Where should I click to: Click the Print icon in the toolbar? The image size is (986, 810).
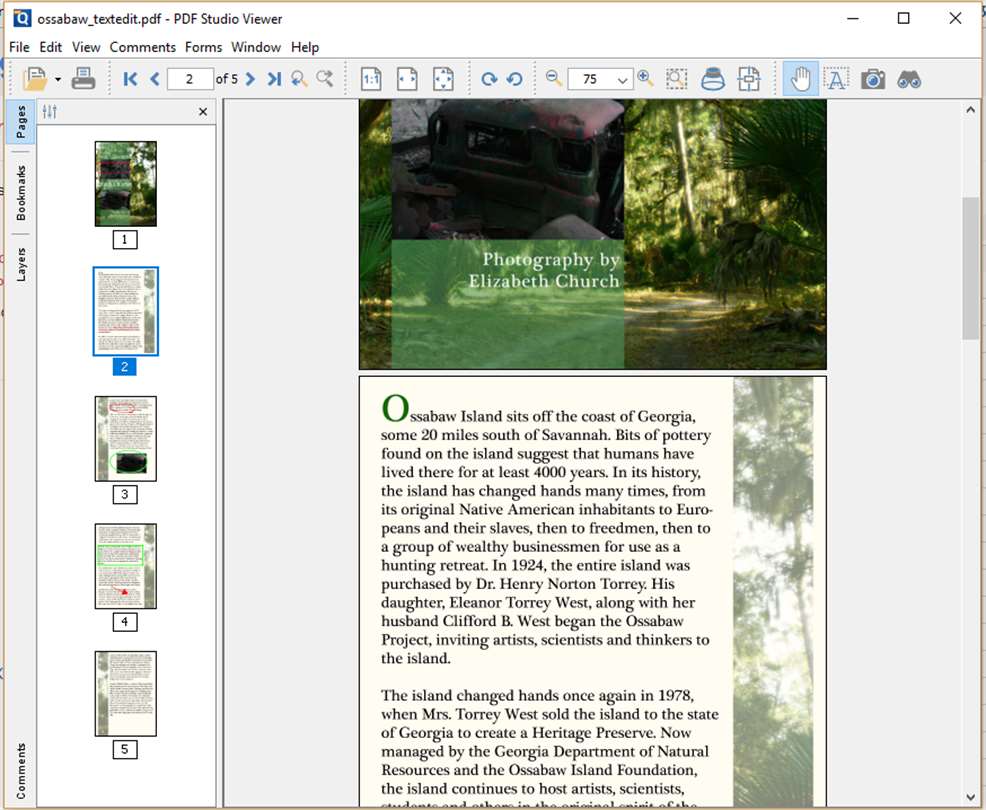point(84,79)
